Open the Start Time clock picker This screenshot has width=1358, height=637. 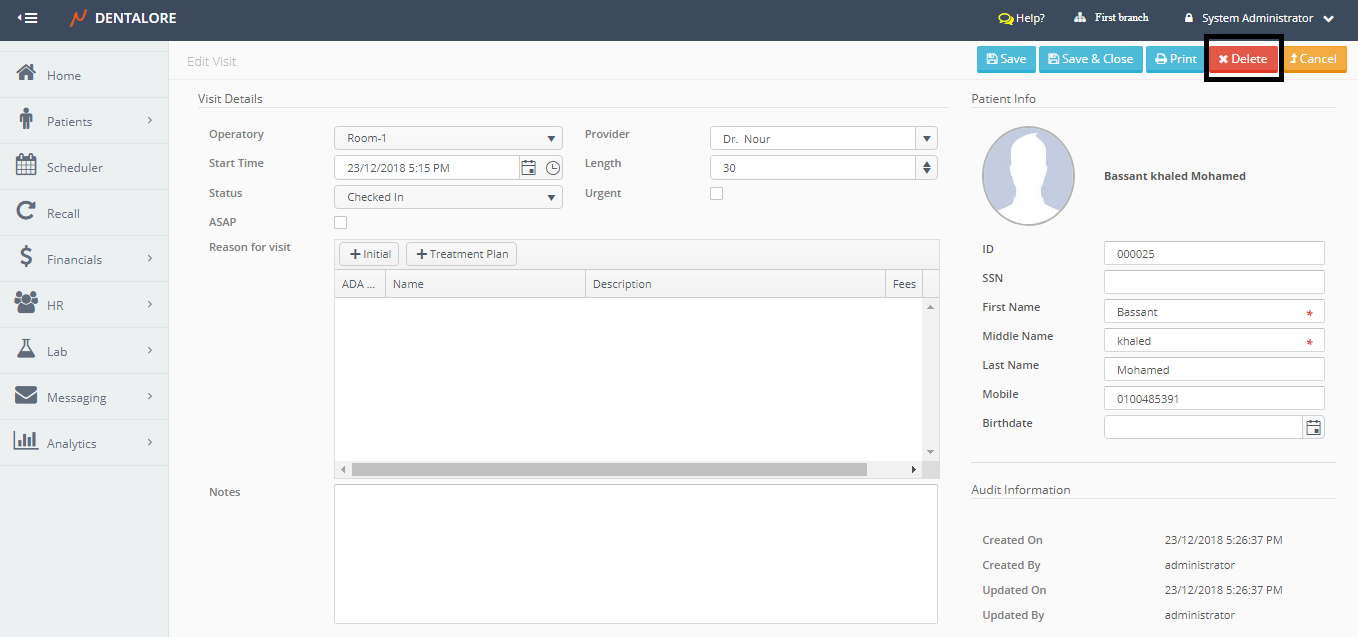(x=553, y=168)
